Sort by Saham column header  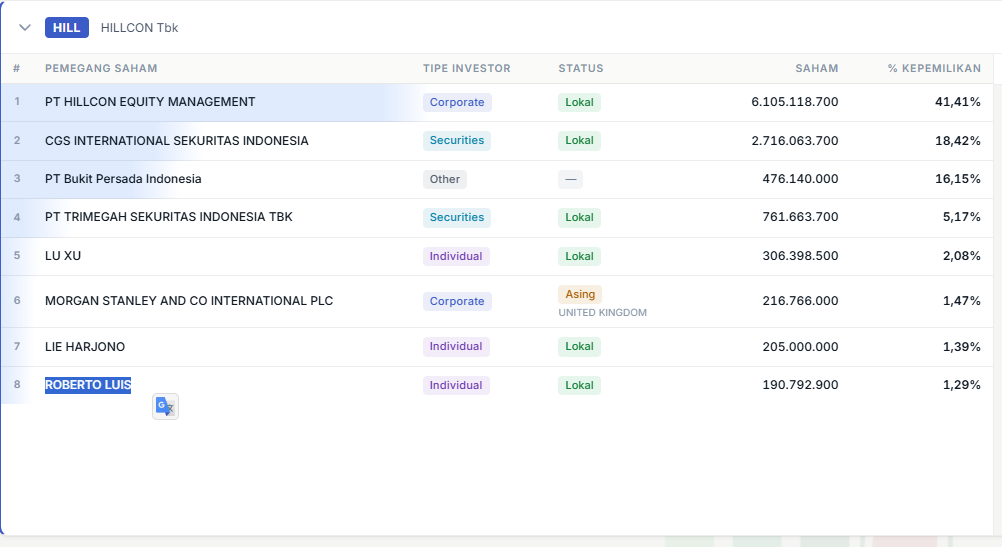click(816, 68)
